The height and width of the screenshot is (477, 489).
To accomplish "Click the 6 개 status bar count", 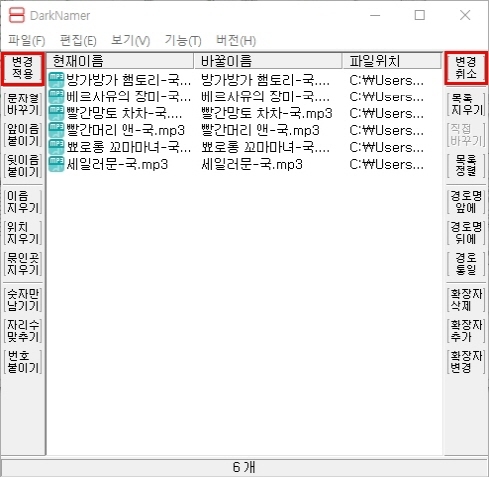I will tap(244, 467).
